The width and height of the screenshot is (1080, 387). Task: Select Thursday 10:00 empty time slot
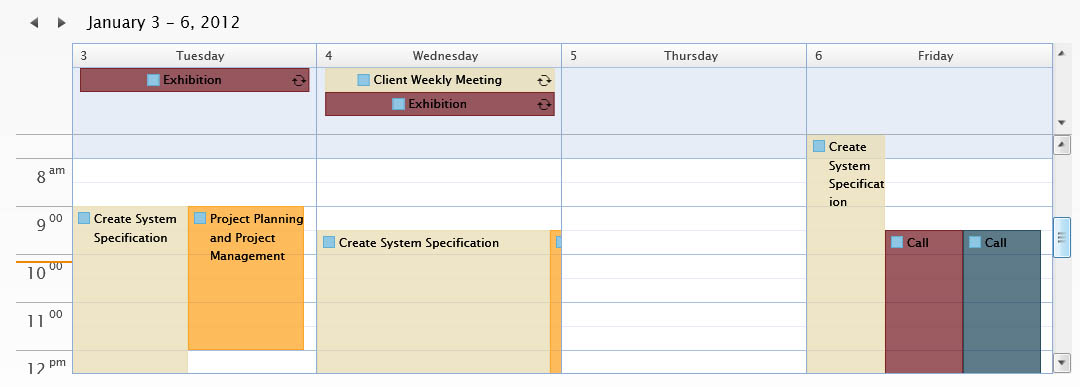pyautogui.click(x=684, y=266)
